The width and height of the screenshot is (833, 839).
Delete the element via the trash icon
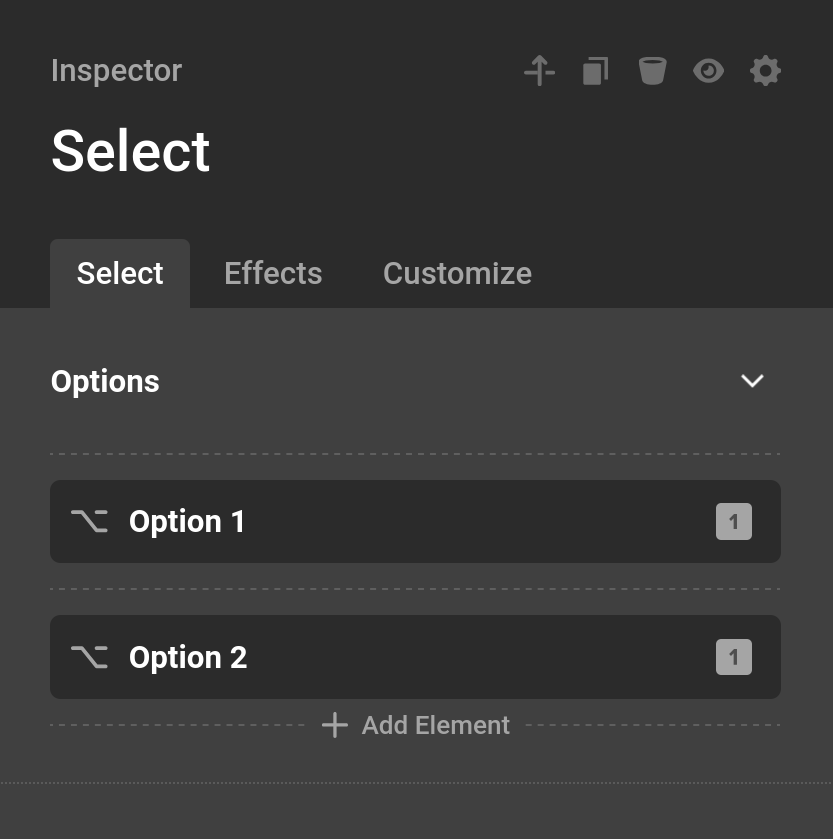tap(652, 70)
